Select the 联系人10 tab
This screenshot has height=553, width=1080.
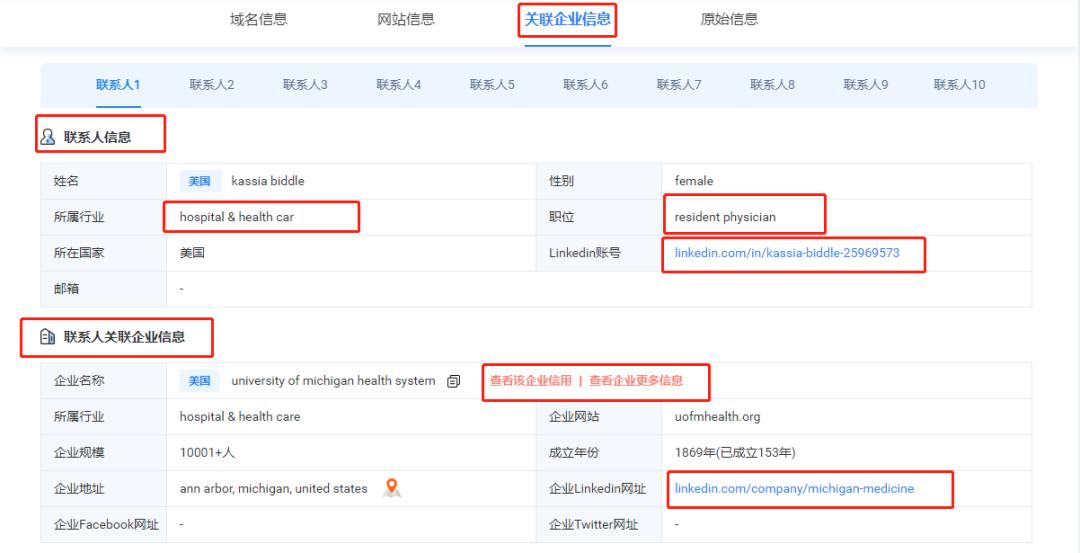[x=959, y=85]
